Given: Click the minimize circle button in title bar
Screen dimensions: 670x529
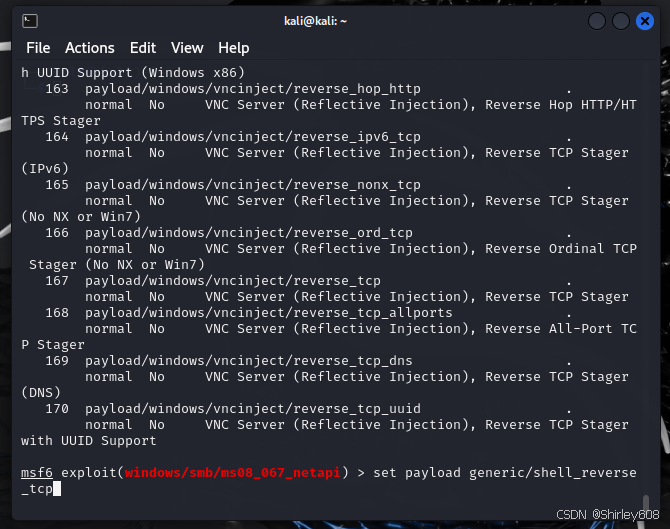Looking at the screenshot, I should tap(597, 21).
